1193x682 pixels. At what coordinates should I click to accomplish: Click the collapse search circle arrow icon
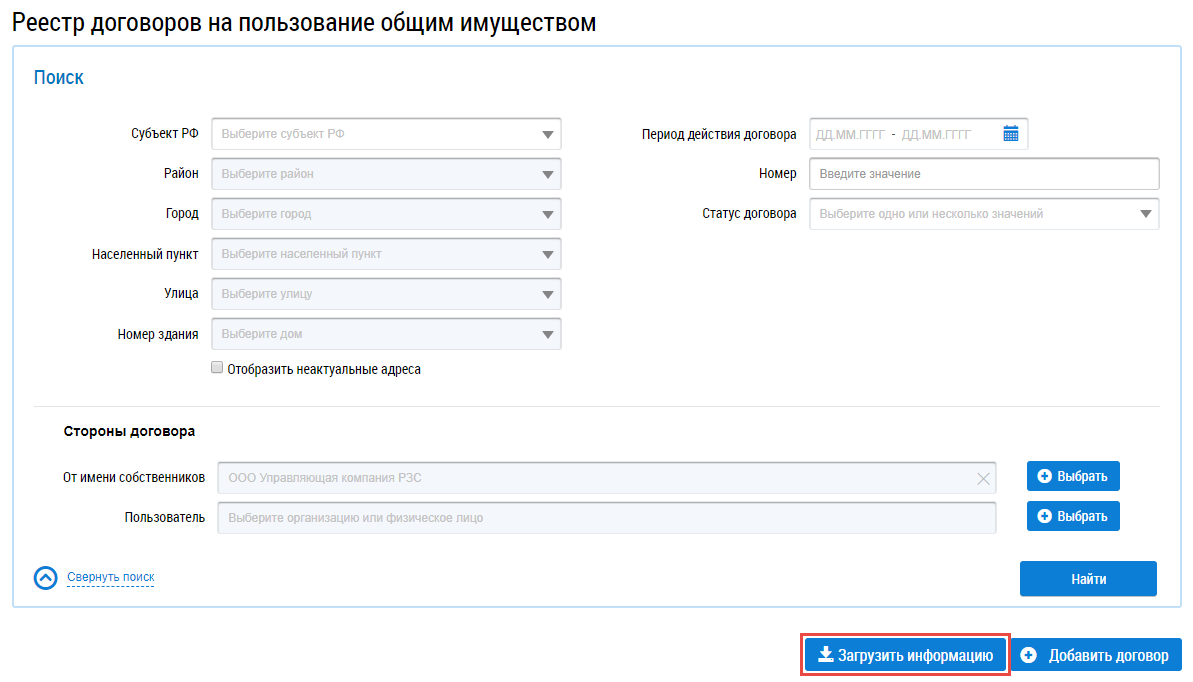tap(46, 578)
